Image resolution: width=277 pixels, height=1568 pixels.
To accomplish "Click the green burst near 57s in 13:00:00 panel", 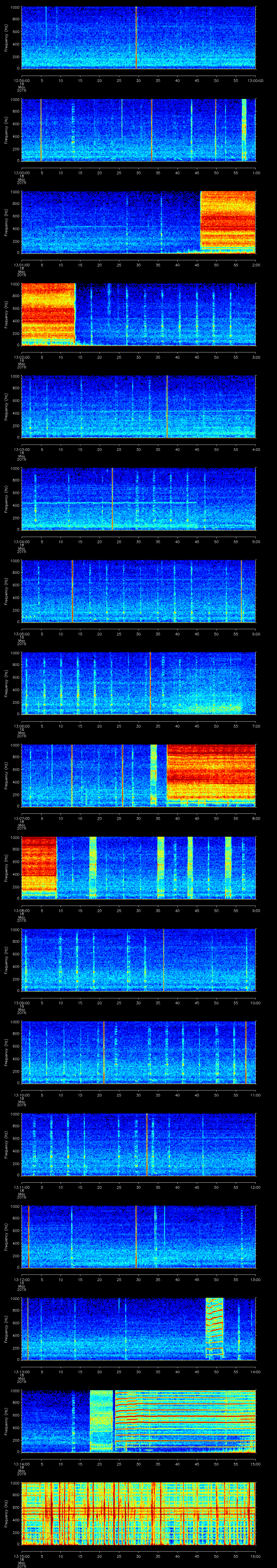I will (x=243, y=130).
